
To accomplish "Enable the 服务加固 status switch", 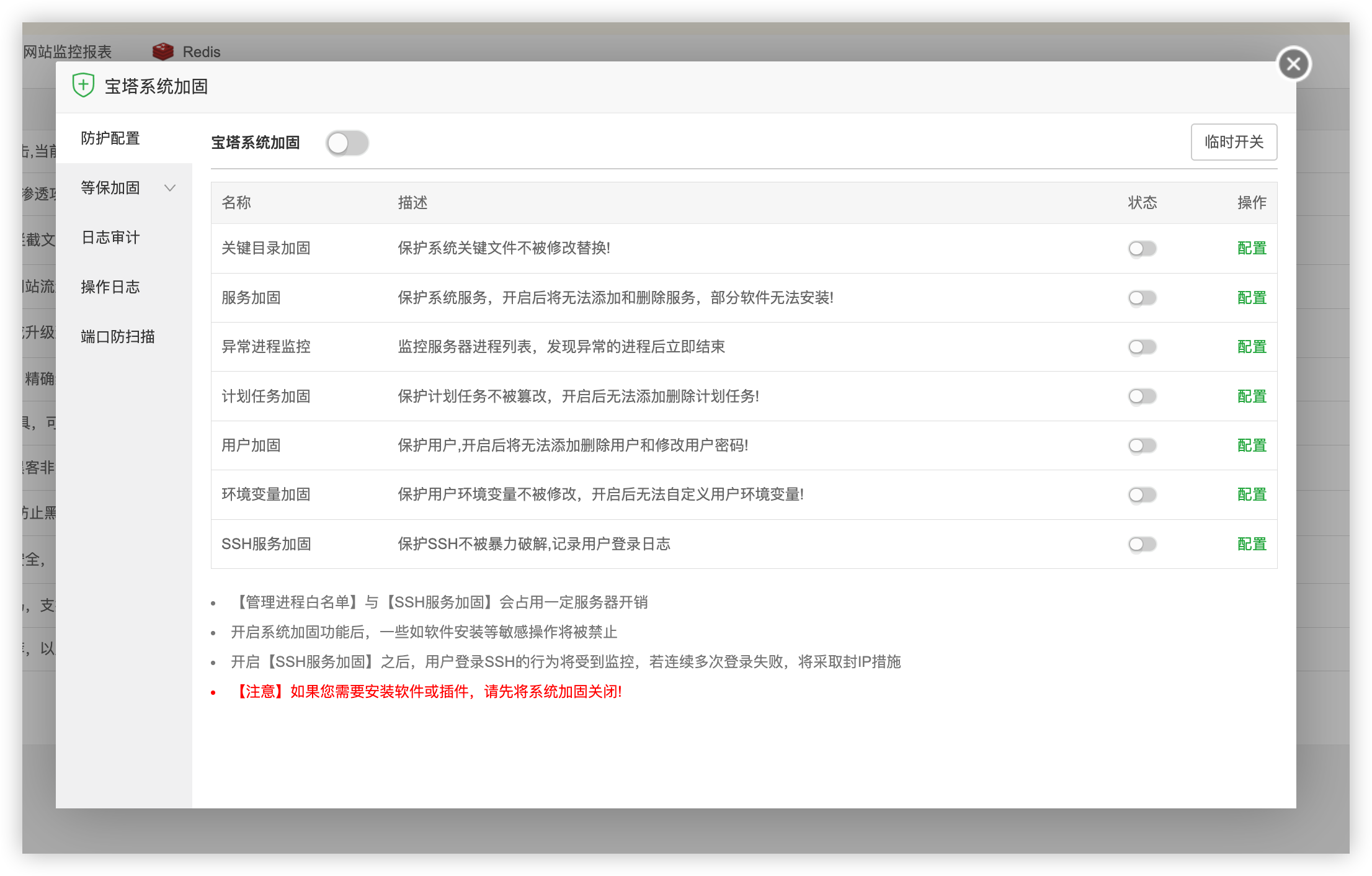I will pos(1142,298).
